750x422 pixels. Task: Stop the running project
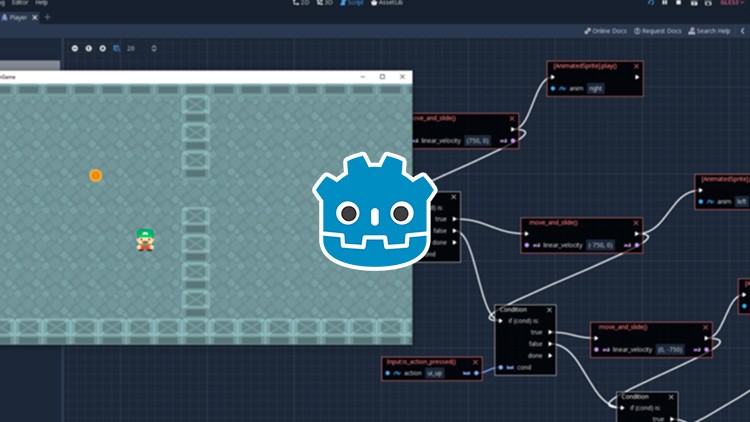coord(679,3)
